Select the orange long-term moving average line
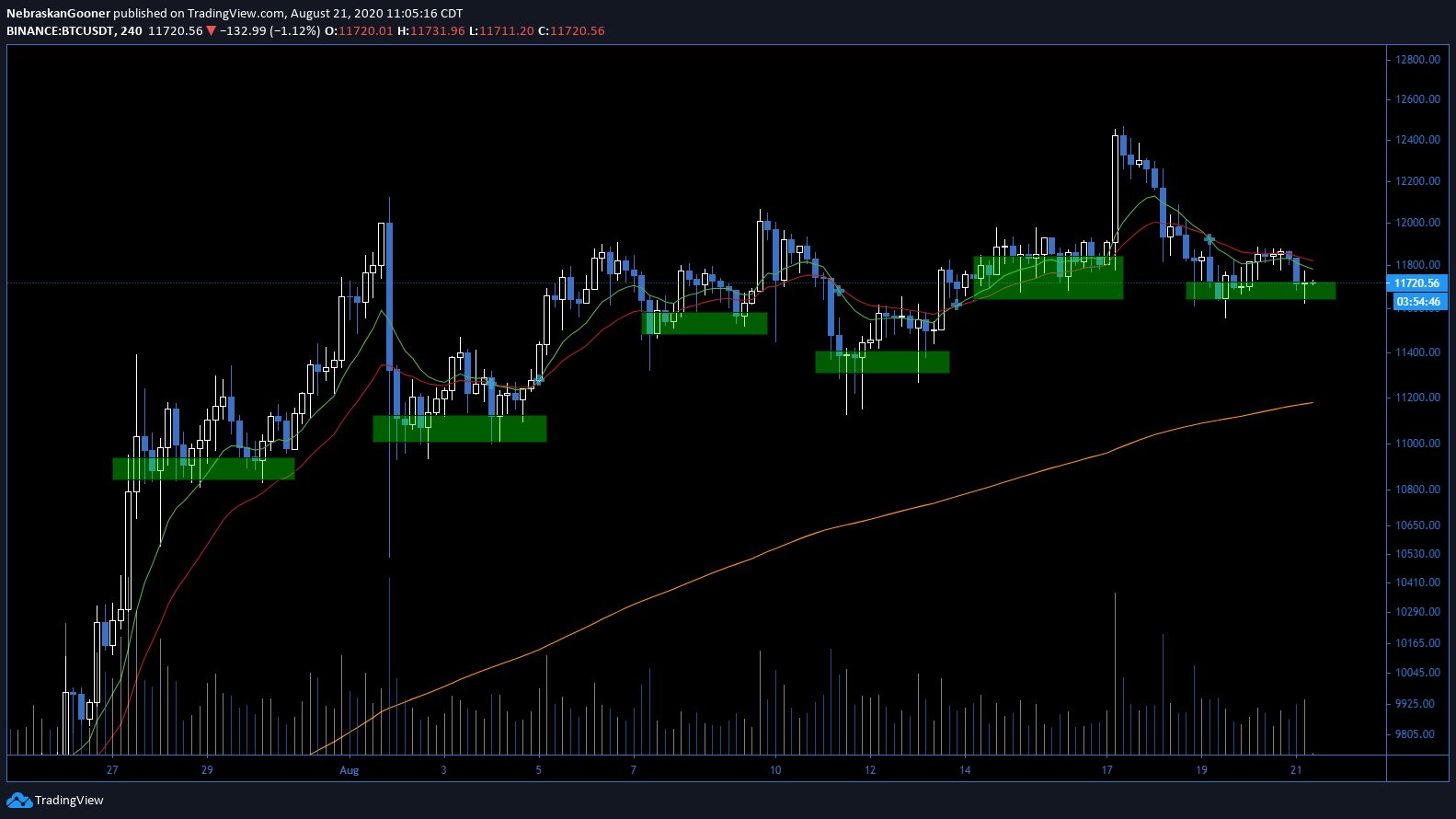This screenshot has width=1456, height=819. 828,528
